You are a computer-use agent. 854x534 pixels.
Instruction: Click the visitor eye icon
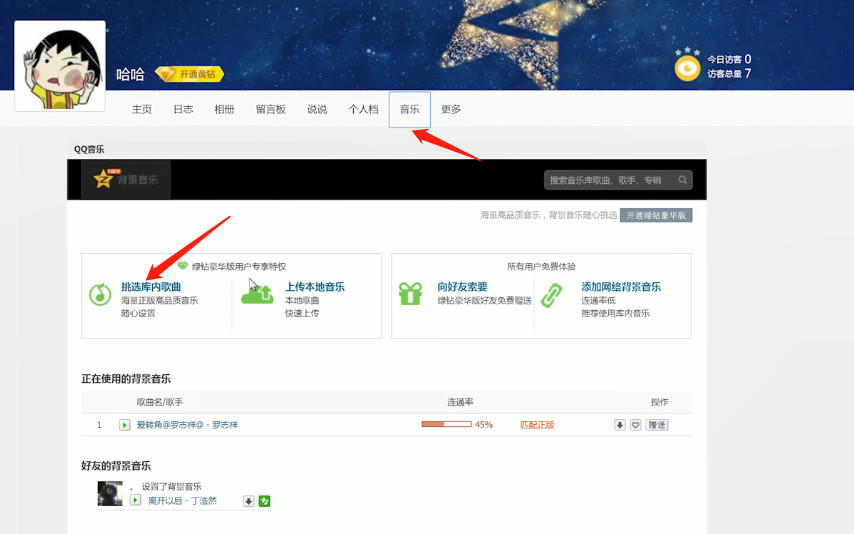687,68
